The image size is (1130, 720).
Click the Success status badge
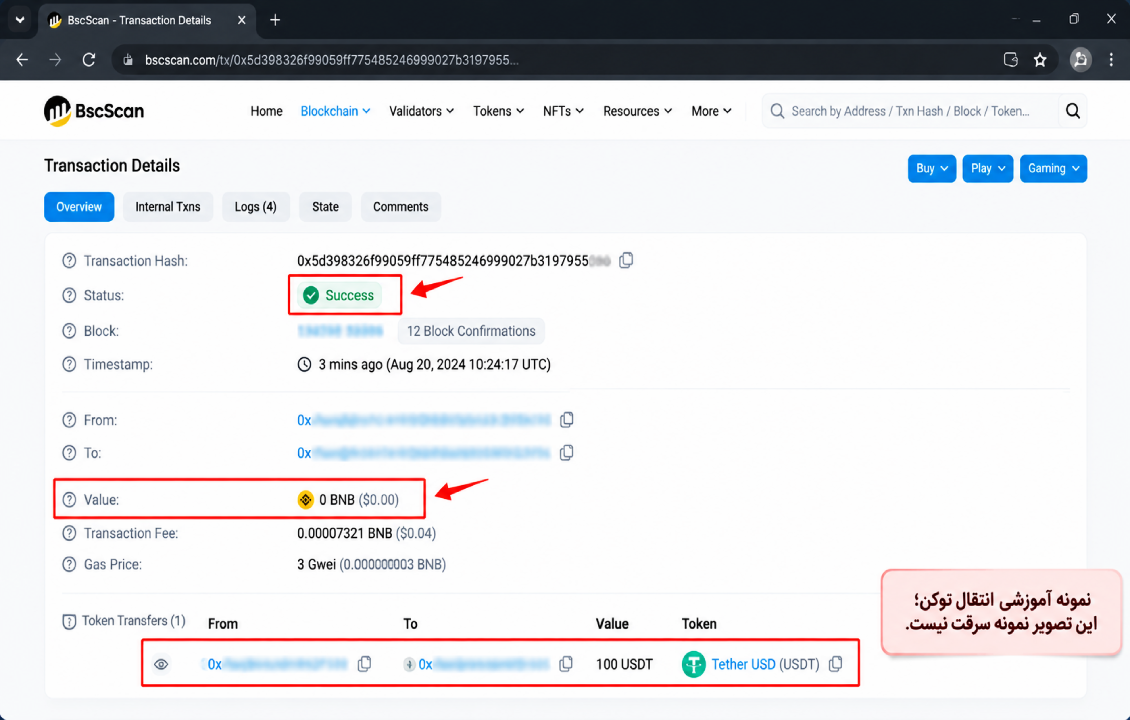(339, 295)
